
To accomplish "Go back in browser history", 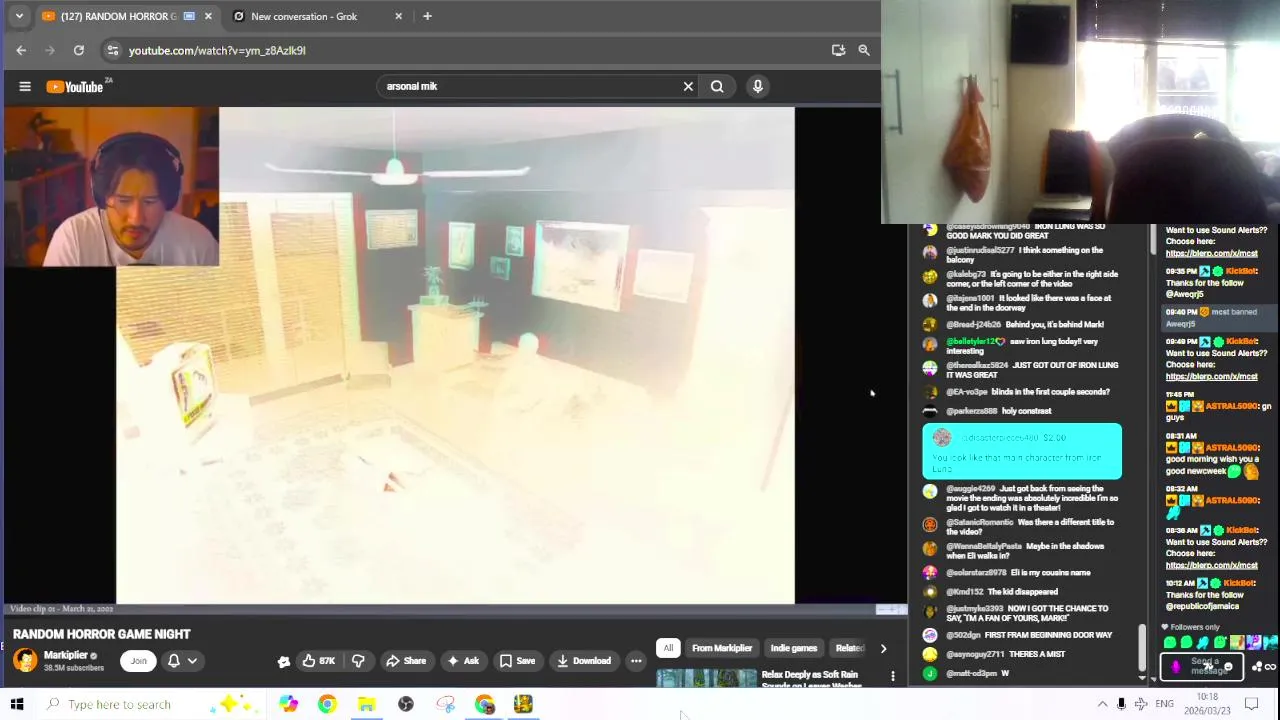I will [21, 50].
